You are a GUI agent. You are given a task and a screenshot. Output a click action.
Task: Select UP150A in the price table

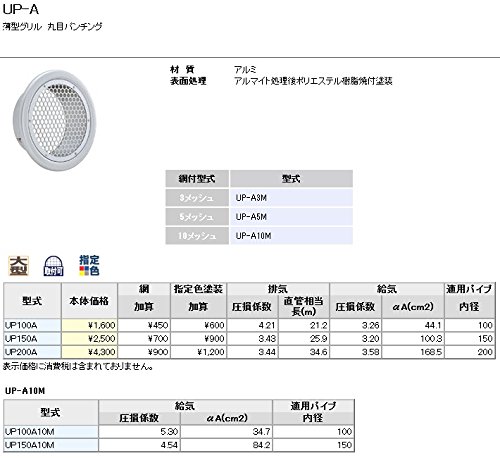(x=32, y=339)
